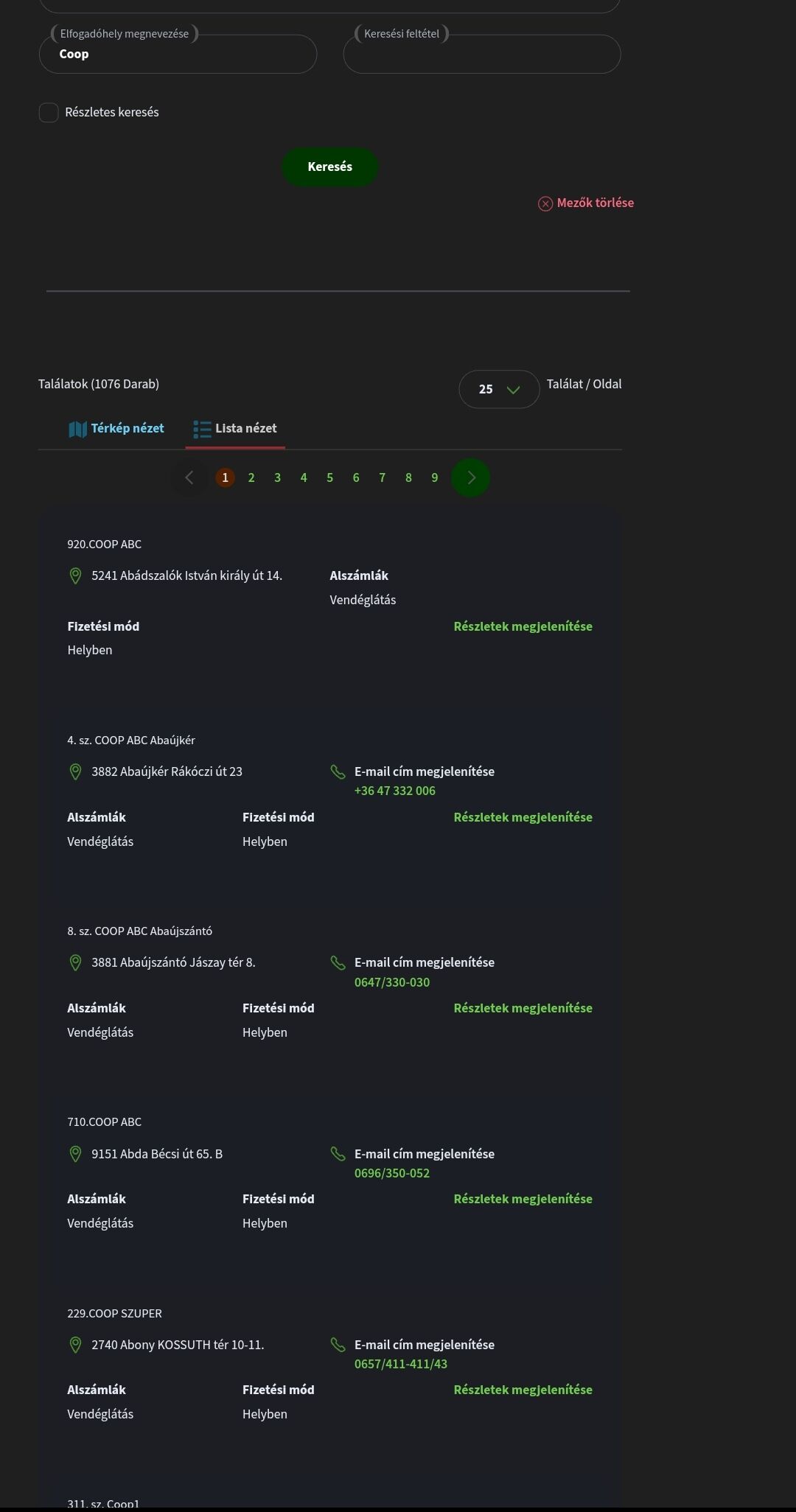Click the list icon beside Lista nézet

coord(202,429)
